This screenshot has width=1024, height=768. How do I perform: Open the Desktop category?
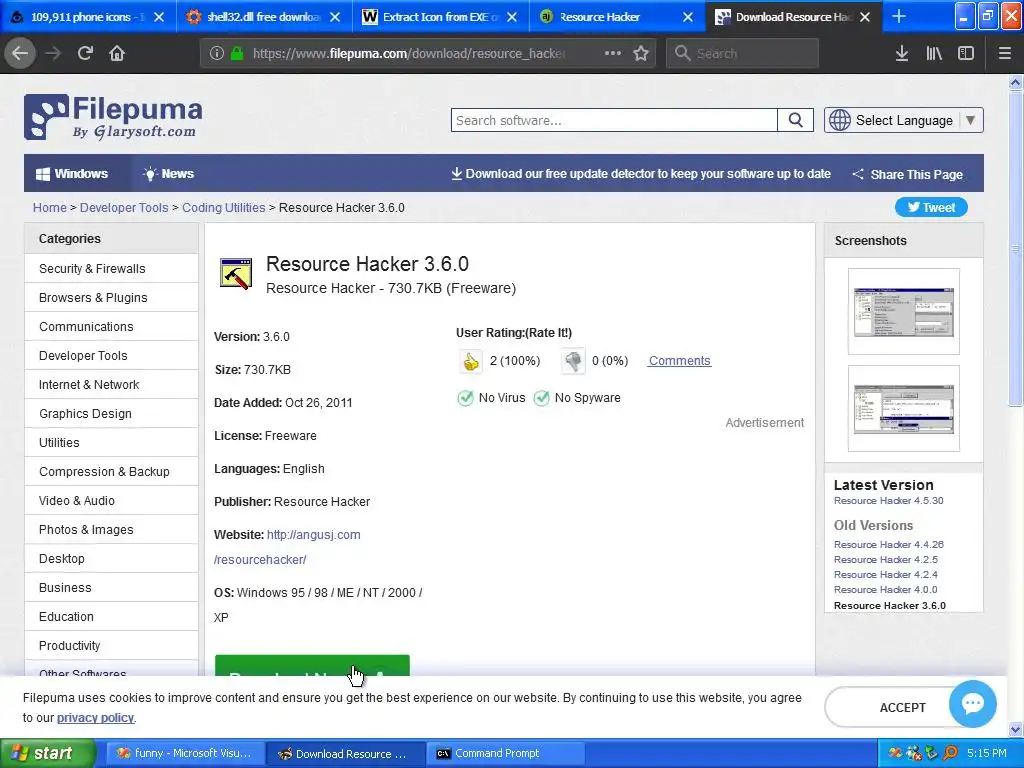pyautogui.click(x=111, y=558)
